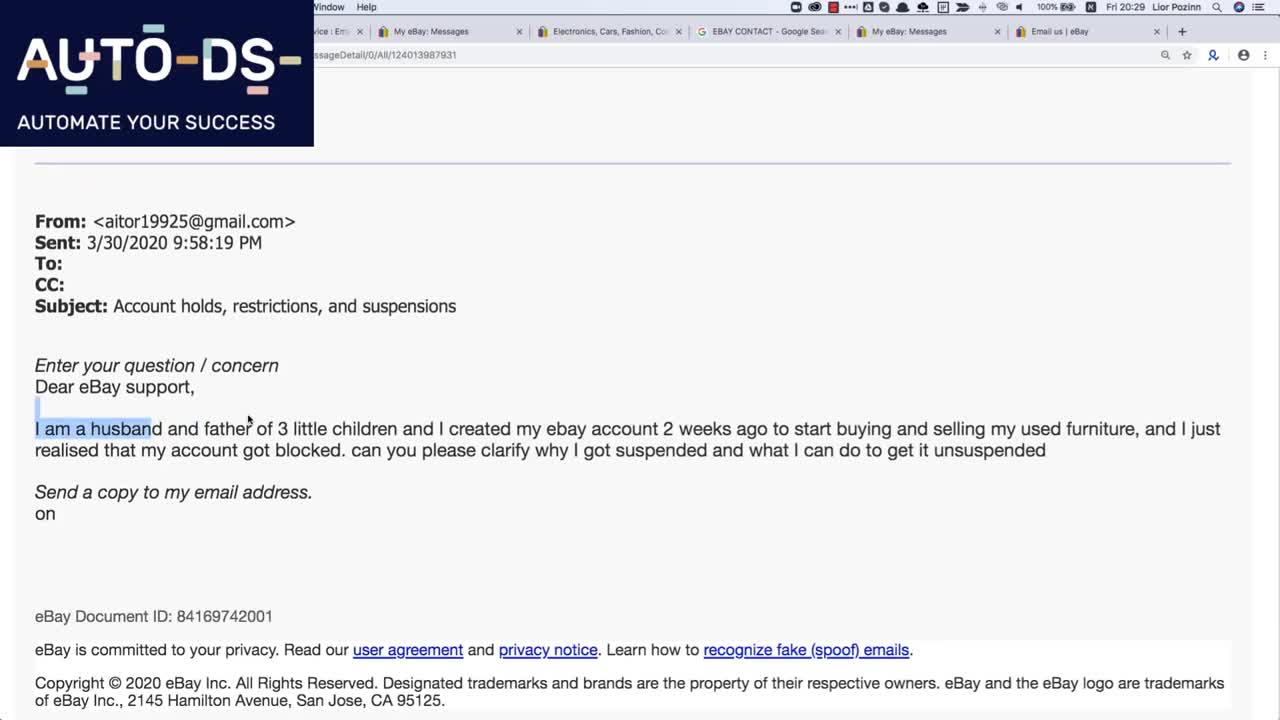Click the Google Drive menu bar icon
This screenshot has height=720, width=1280.
(x=868, y=7)
